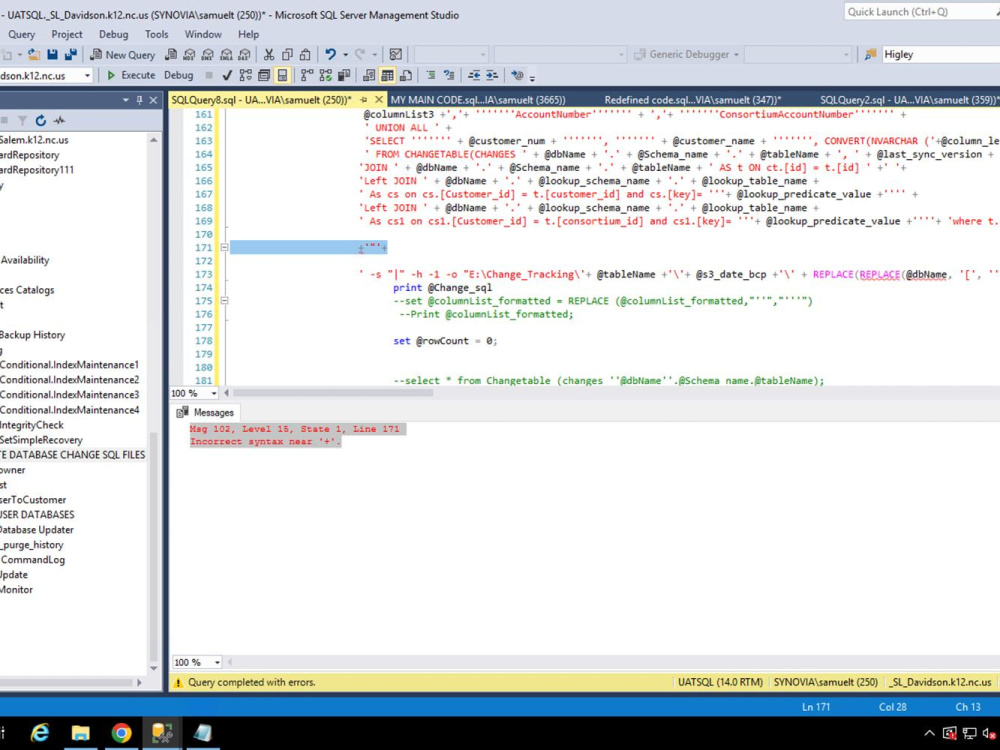Click the Database Engine Query icon
1000x750 pixels.
pos(171,55)
